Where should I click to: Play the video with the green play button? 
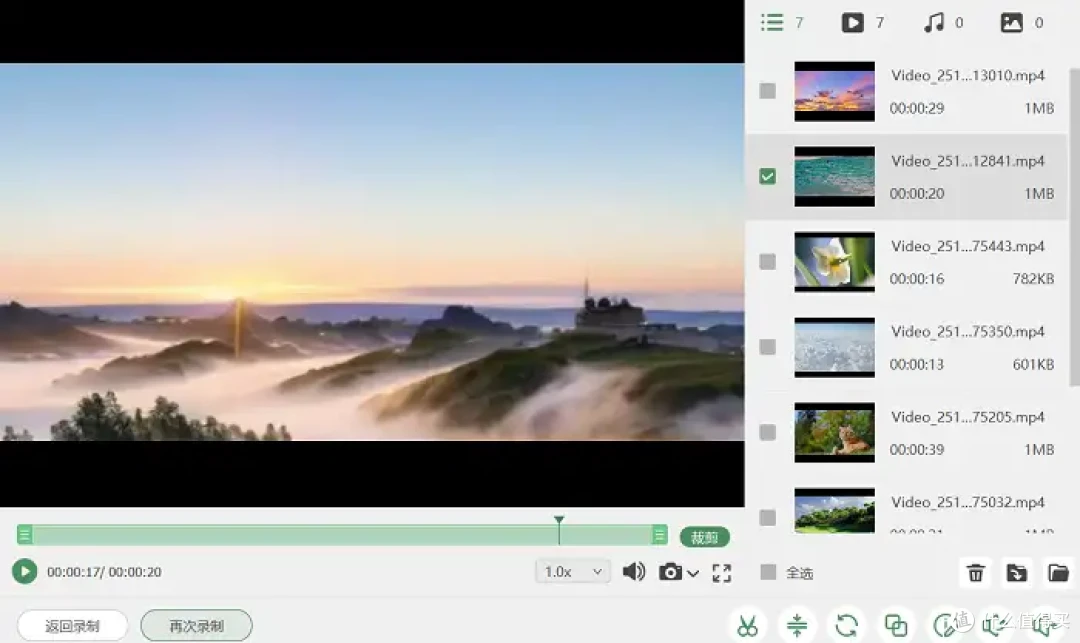(25, 571)
